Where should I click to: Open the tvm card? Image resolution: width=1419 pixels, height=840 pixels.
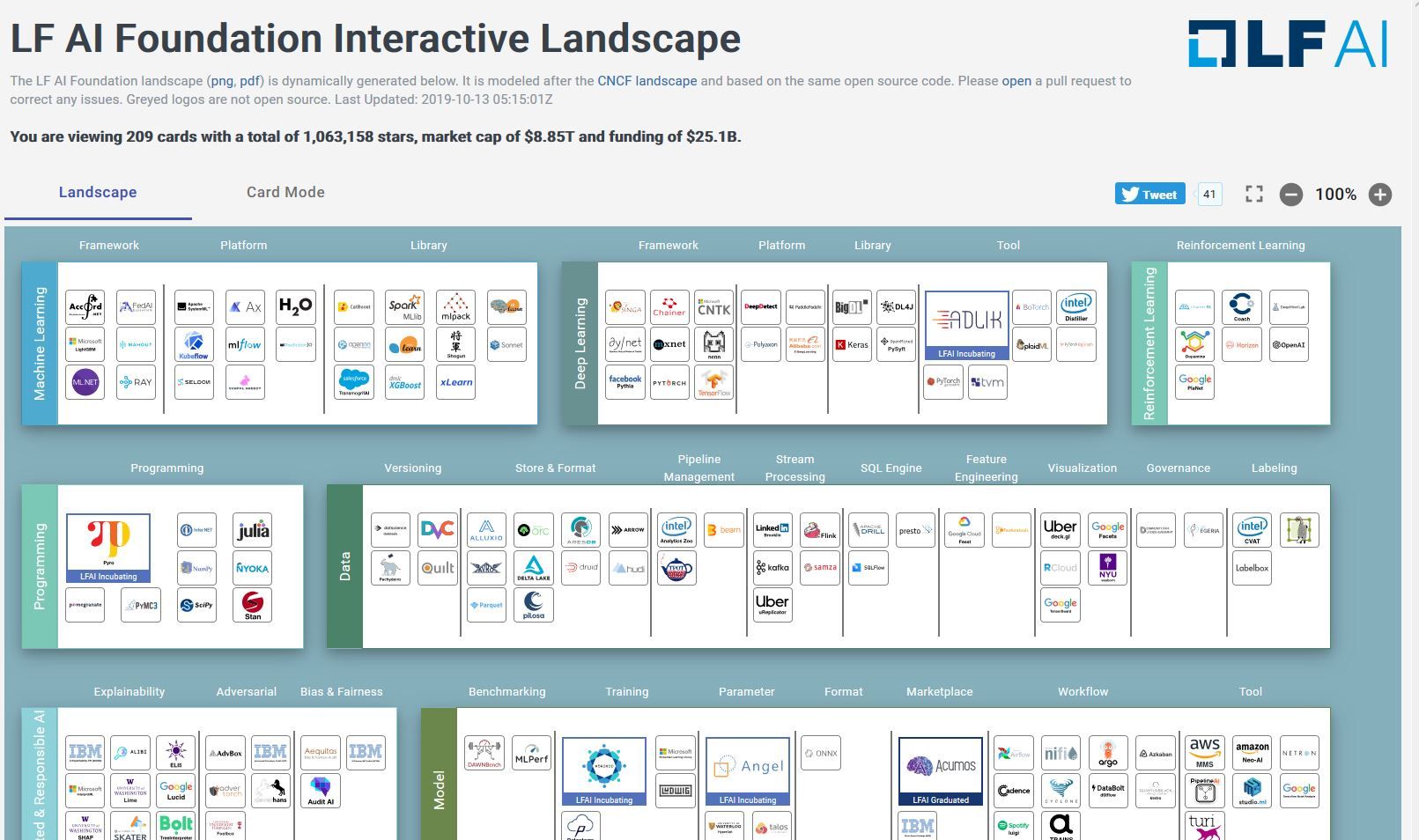pos(987,382)
